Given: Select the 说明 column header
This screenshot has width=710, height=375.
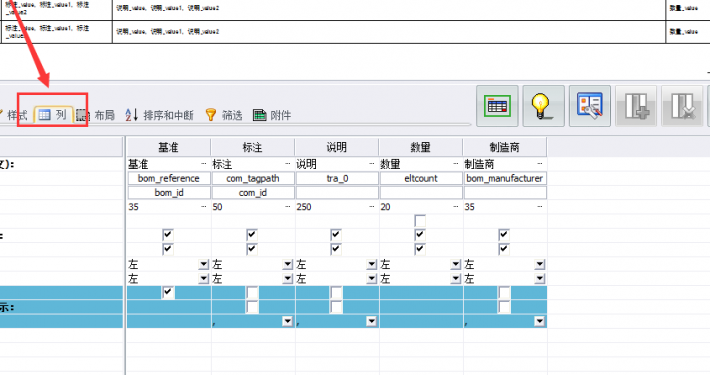Looking at the screenshot, I should [x=336, y=147].
